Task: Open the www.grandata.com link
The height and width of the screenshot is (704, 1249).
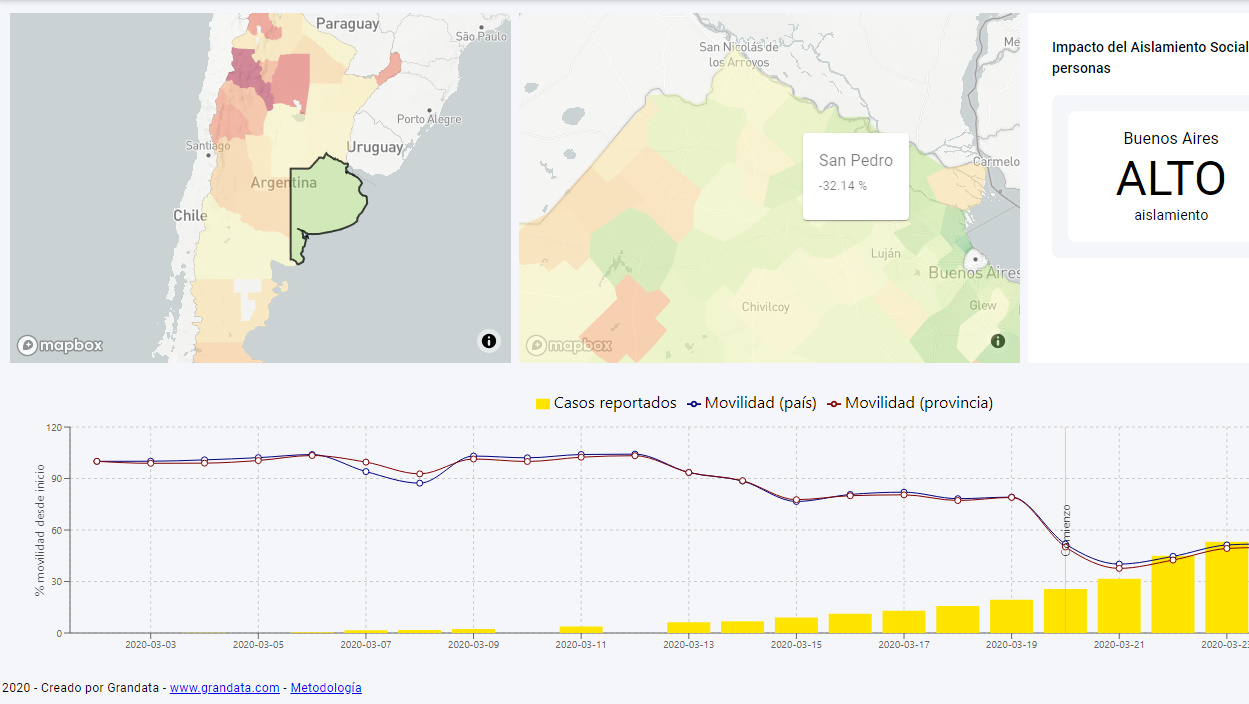Action: (x=224, y=688)
